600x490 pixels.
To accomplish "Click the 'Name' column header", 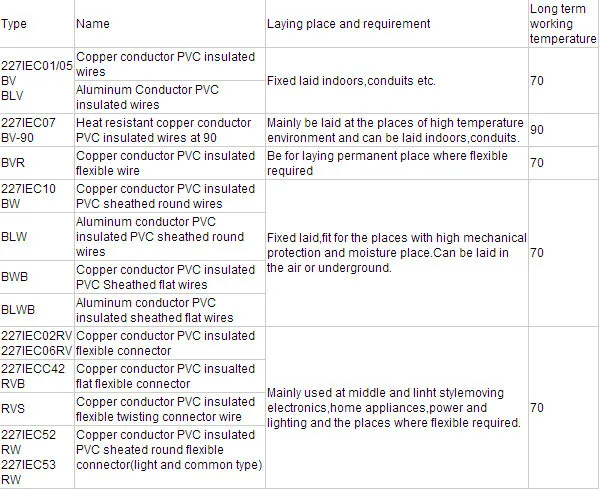I will tap(170, 24).
